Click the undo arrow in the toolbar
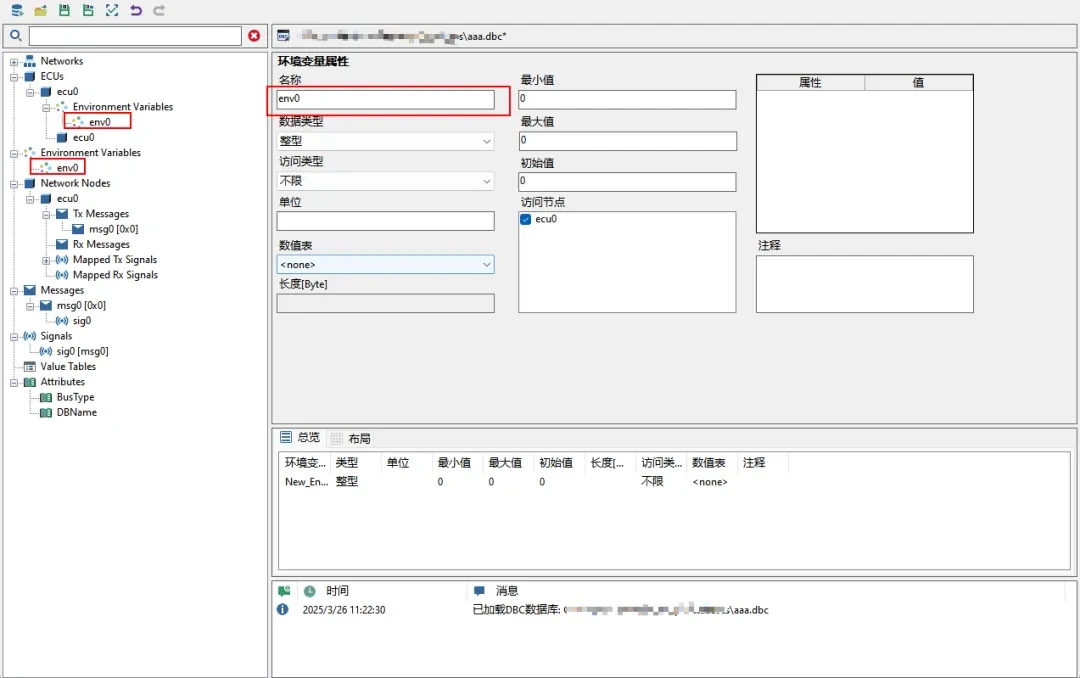 pos(136,10)
